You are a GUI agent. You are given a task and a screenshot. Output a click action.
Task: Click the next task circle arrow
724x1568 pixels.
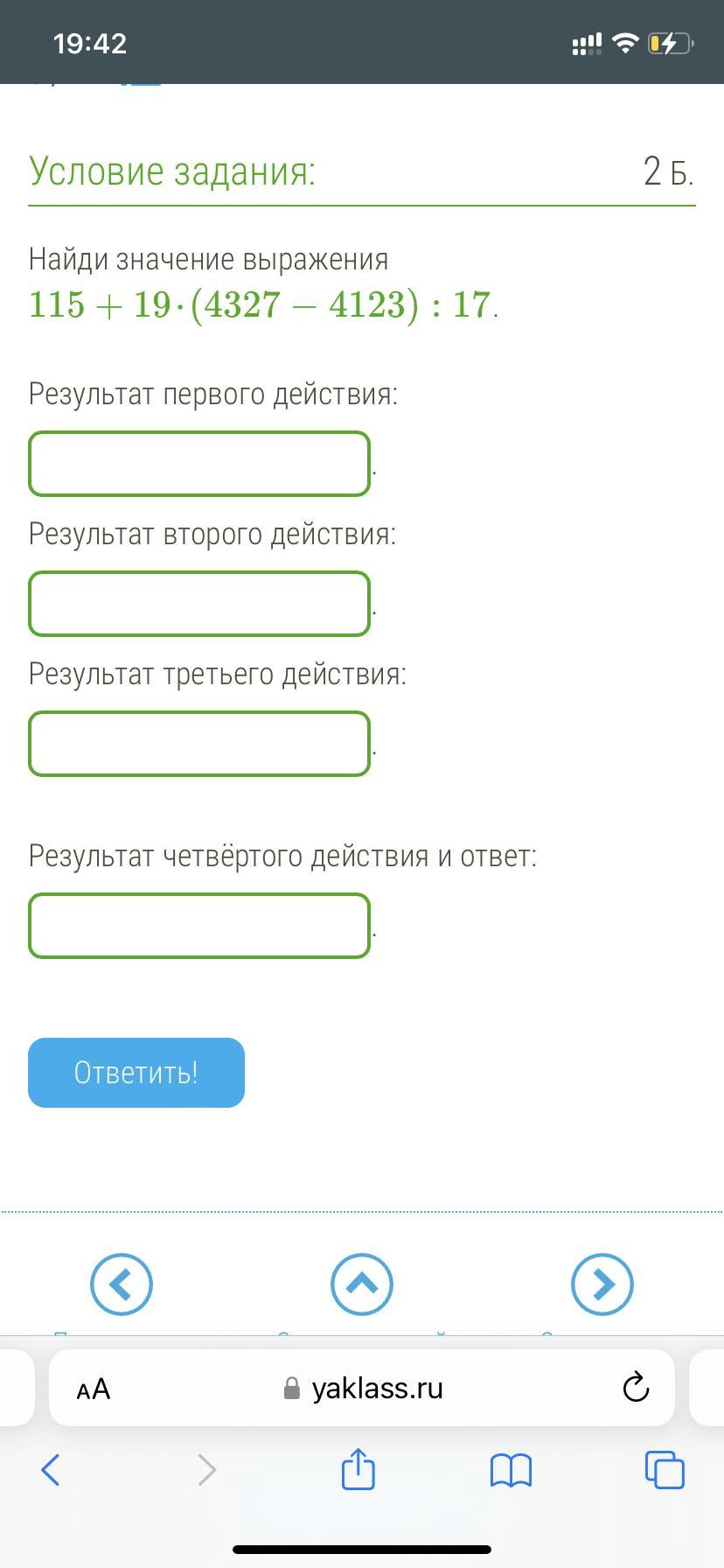602,1284
